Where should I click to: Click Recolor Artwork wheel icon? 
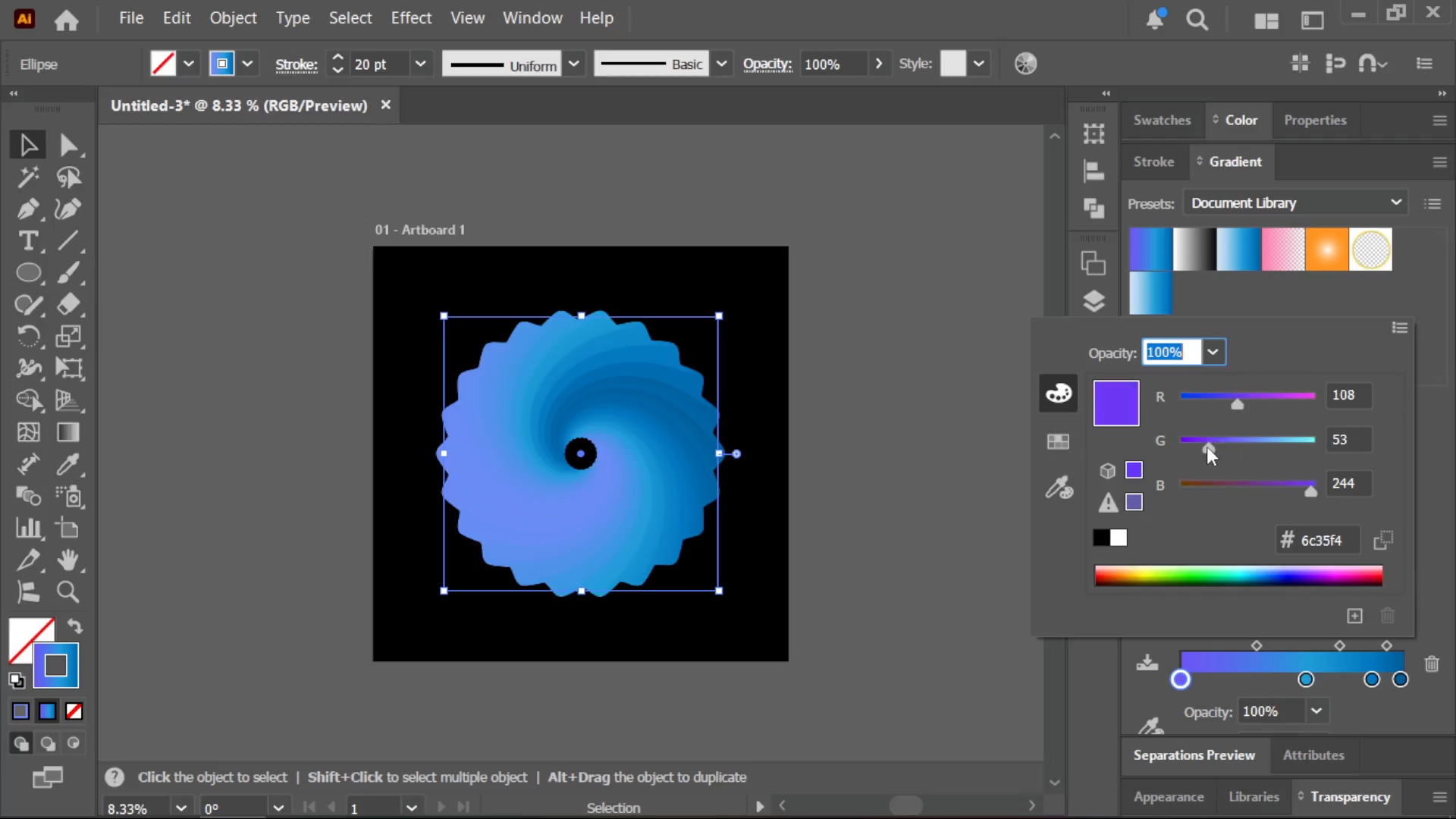pyautogui.click(x=1025, y=64)
